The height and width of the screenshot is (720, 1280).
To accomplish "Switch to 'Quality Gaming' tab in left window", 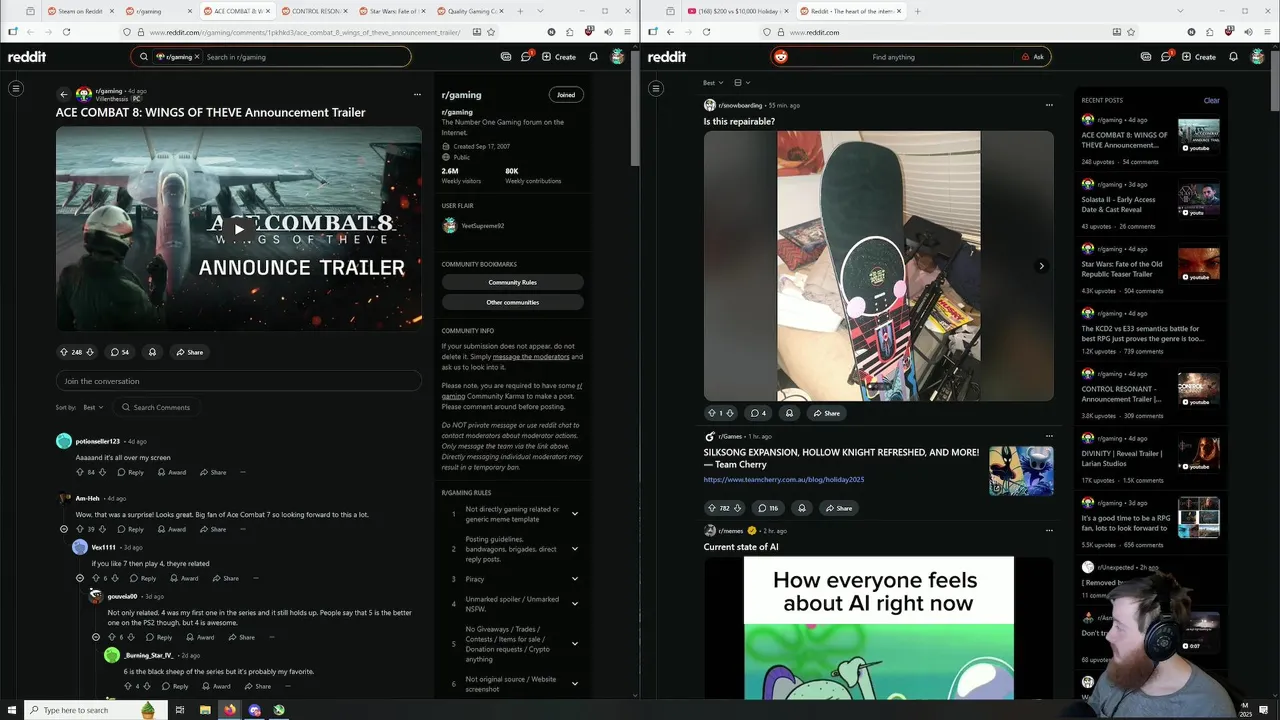I will click(x=468, y=11).
